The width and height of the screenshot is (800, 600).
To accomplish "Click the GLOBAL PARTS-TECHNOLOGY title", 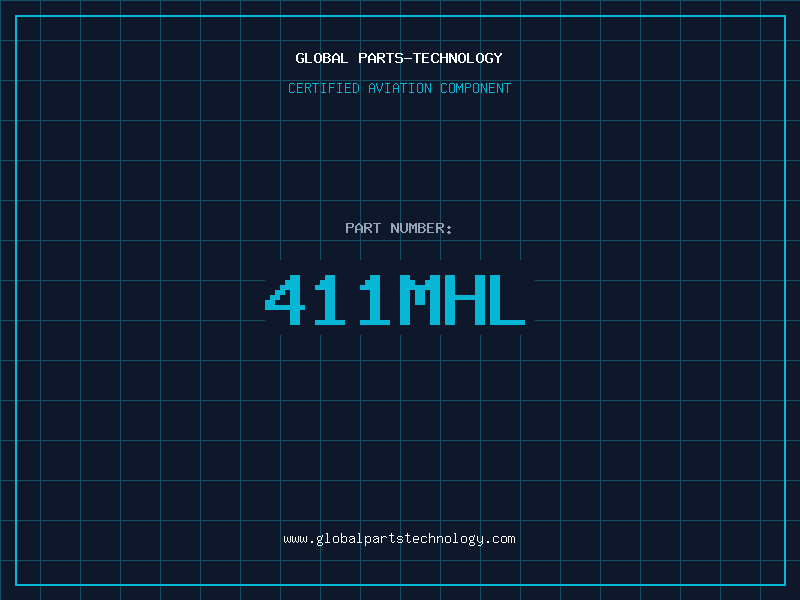I will (399, 58).
